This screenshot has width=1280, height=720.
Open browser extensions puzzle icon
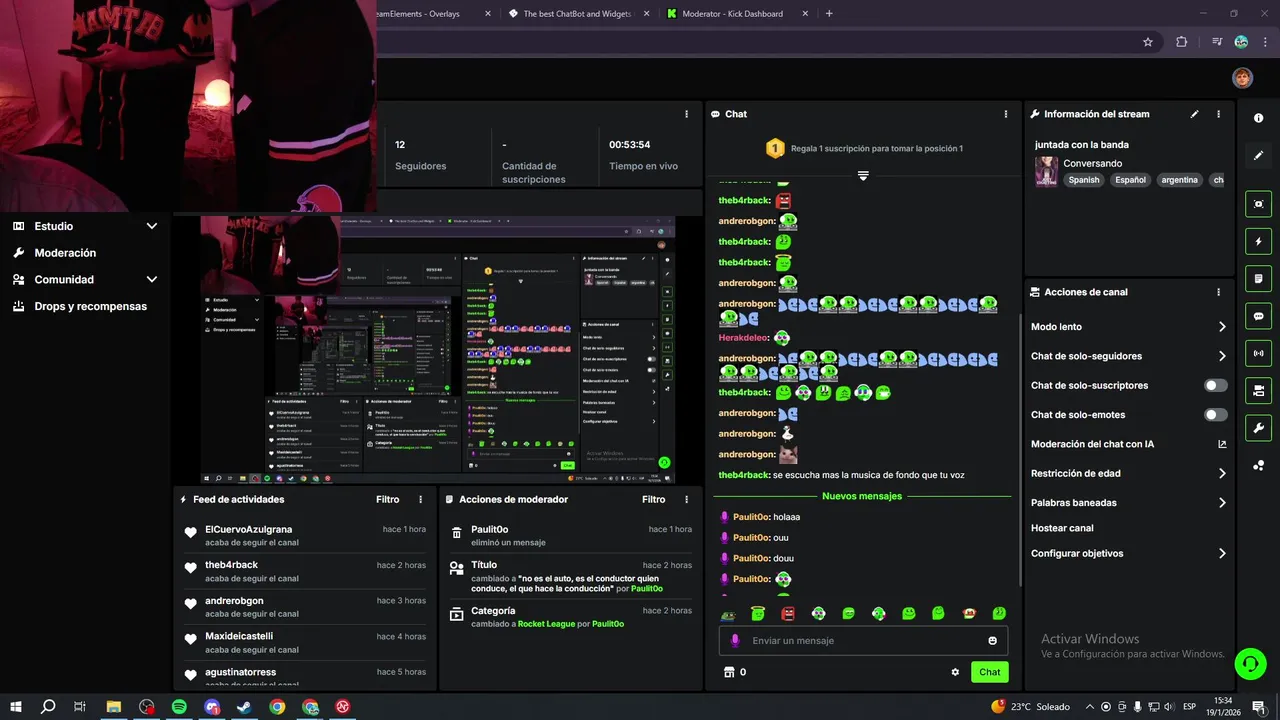coord(1182,42)
